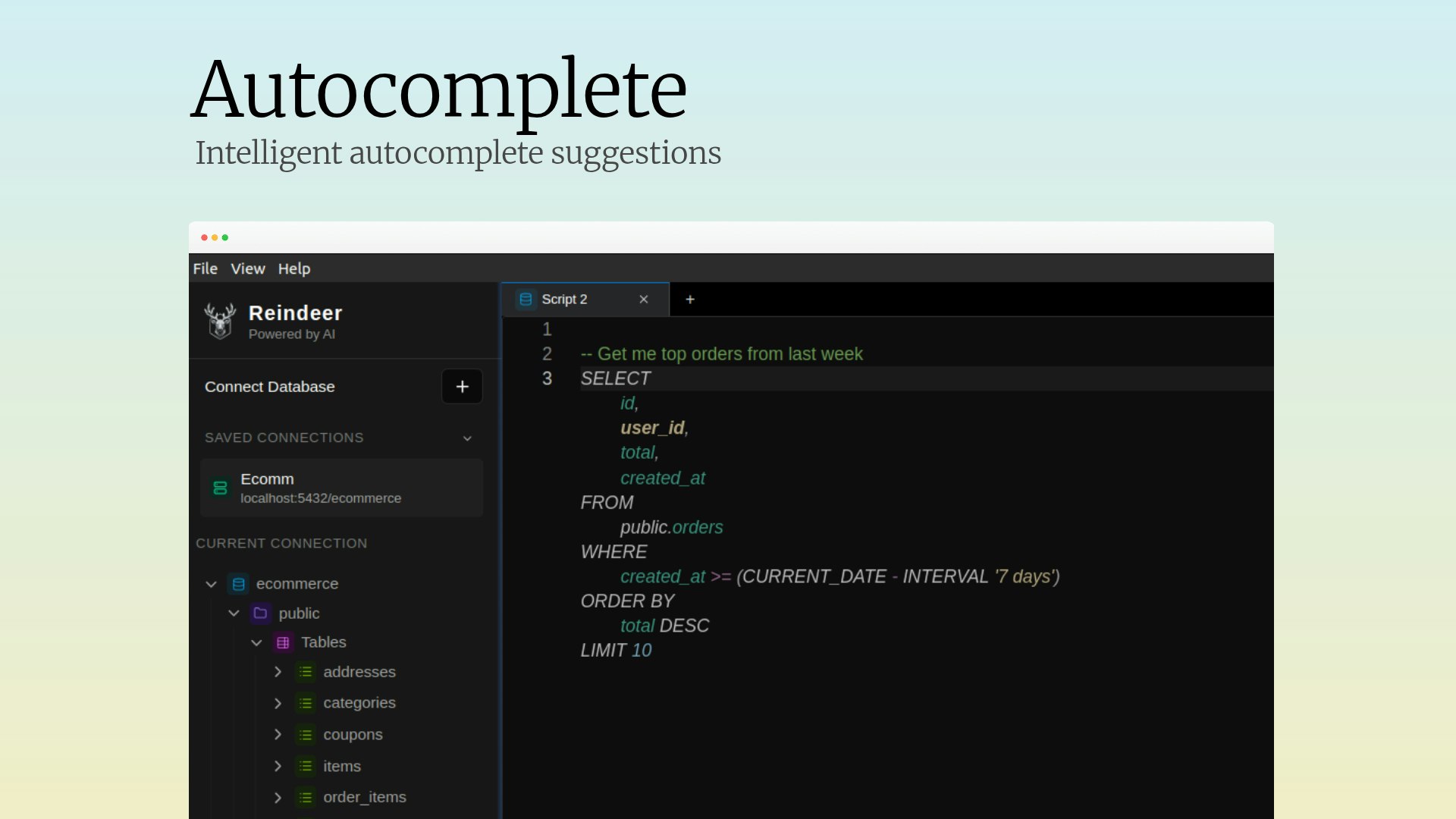Click the coupons table list icon
The image size is (1456, 819).
point(305,735)
